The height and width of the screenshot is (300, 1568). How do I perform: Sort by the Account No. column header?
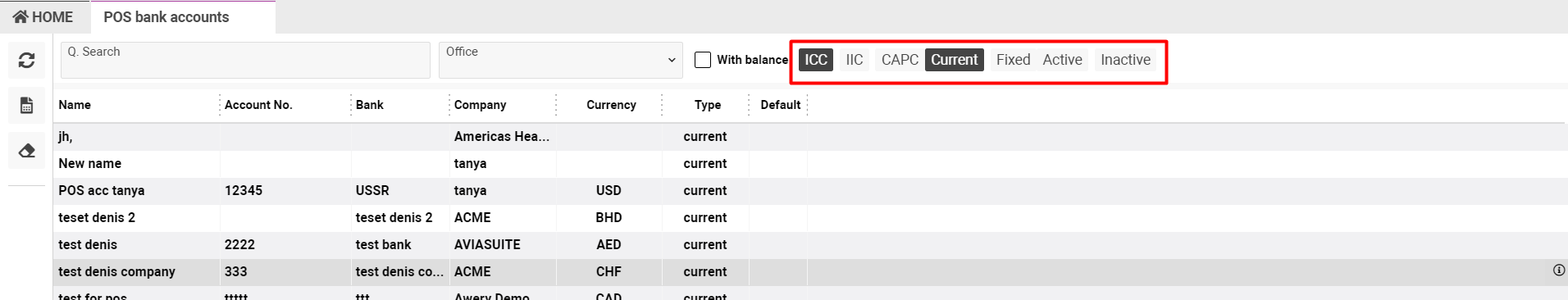click(258, 105)
